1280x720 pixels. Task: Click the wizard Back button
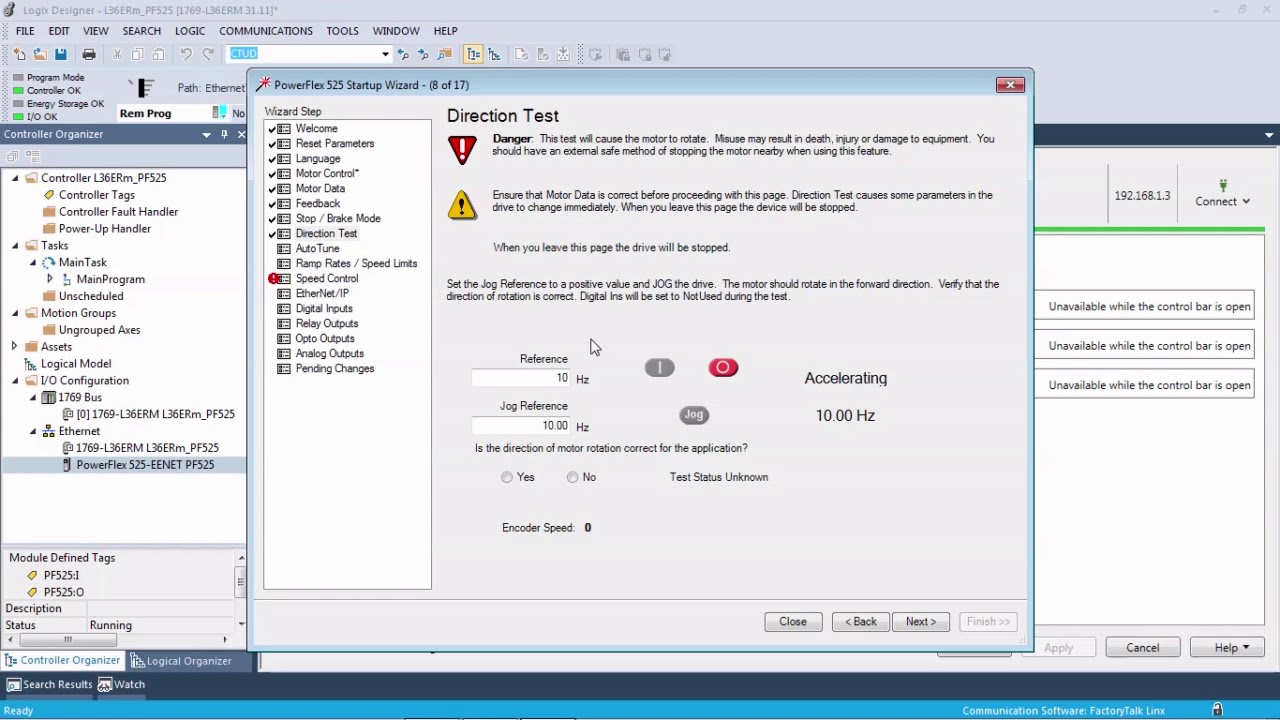[x=861, y=622]
